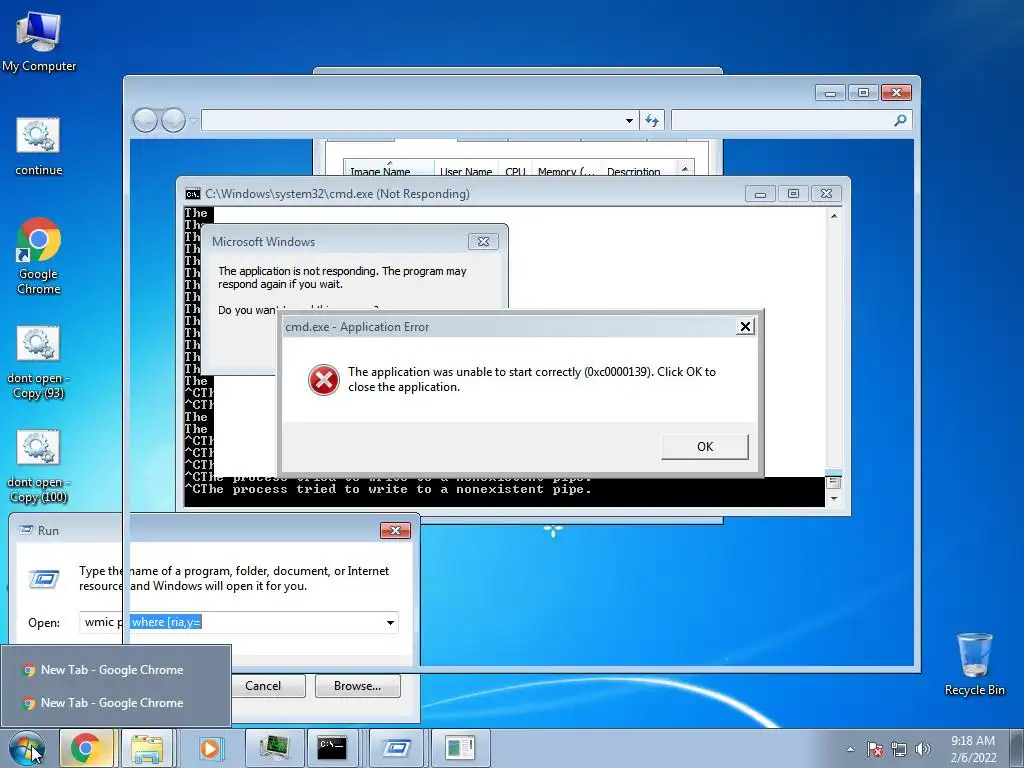1024x768 pixels.
Task: Close the Run dialog
Action: click(x=395, y=530)
